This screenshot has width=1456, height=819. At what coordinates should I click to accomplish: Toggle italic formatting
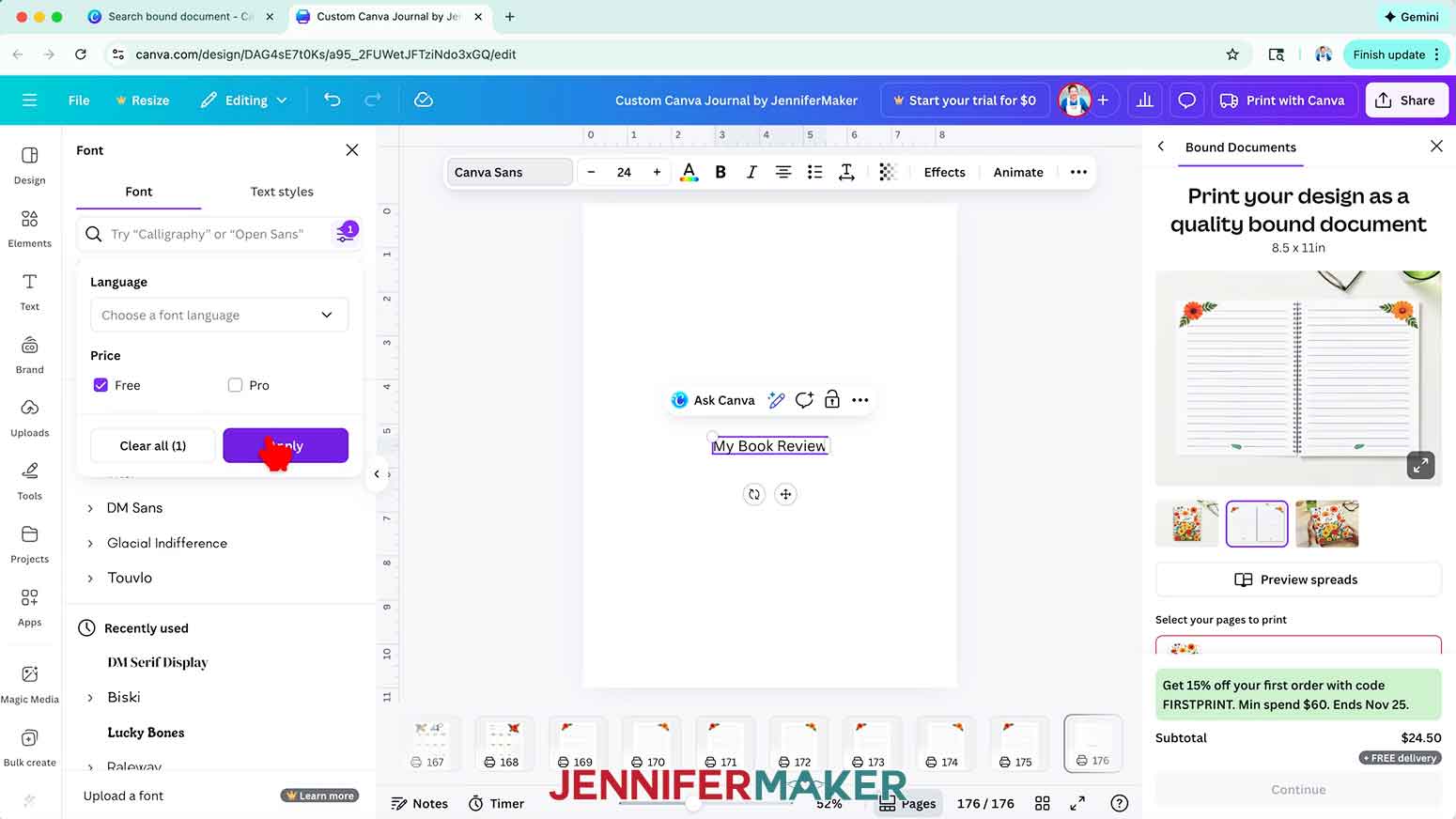point(751,172)
